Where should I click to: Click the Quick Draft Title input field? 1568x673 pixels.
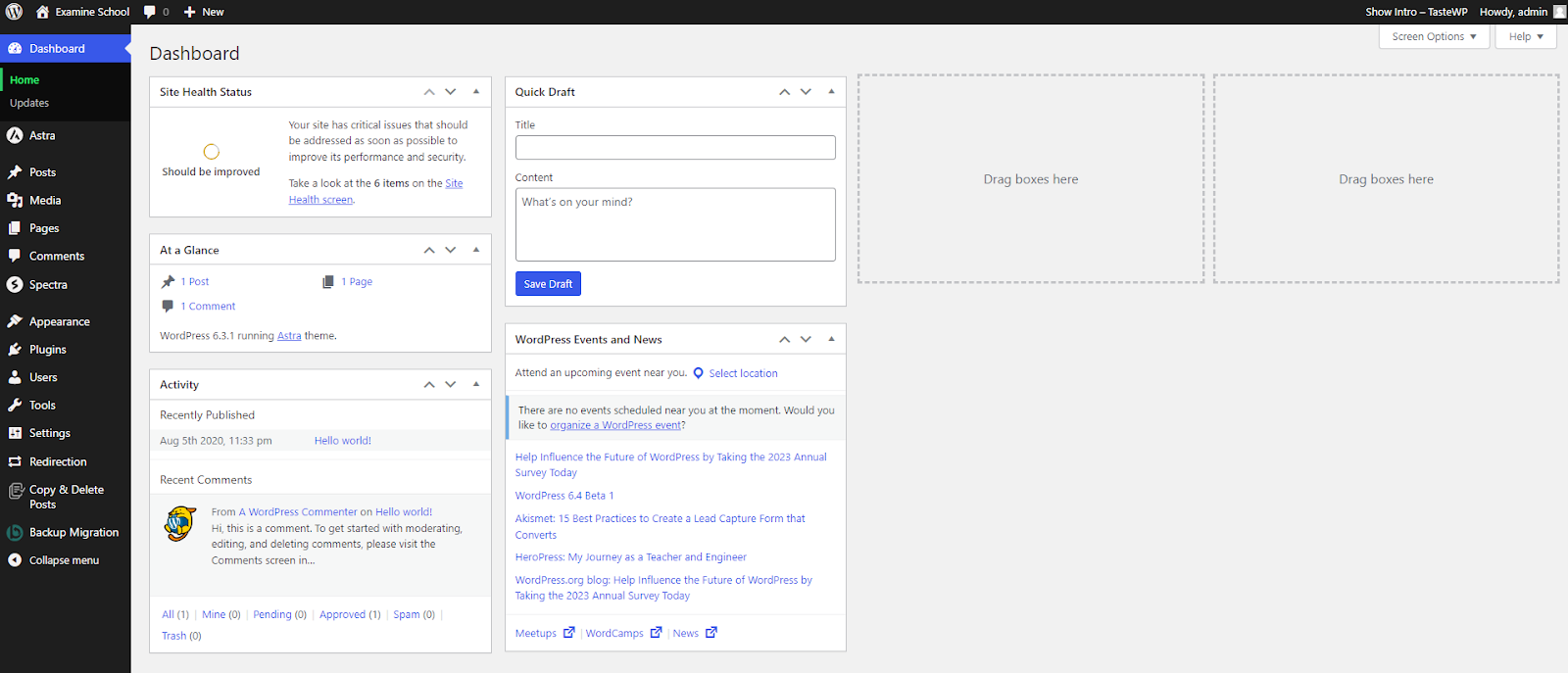(x=675, y=148)
